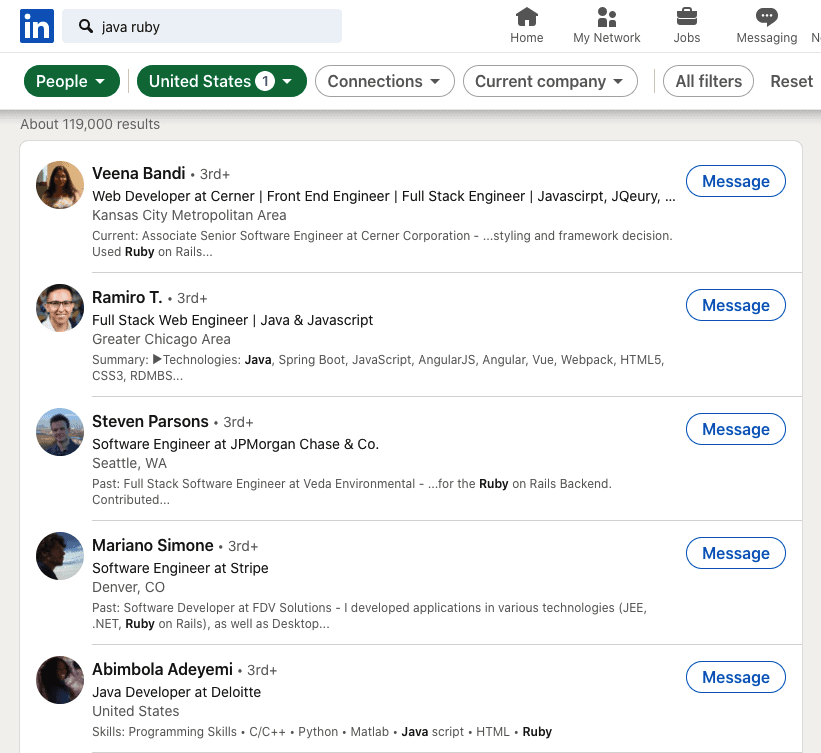Expand the People filter dropdown
This screenshot has width=821, height=753.
click(71, 82)
